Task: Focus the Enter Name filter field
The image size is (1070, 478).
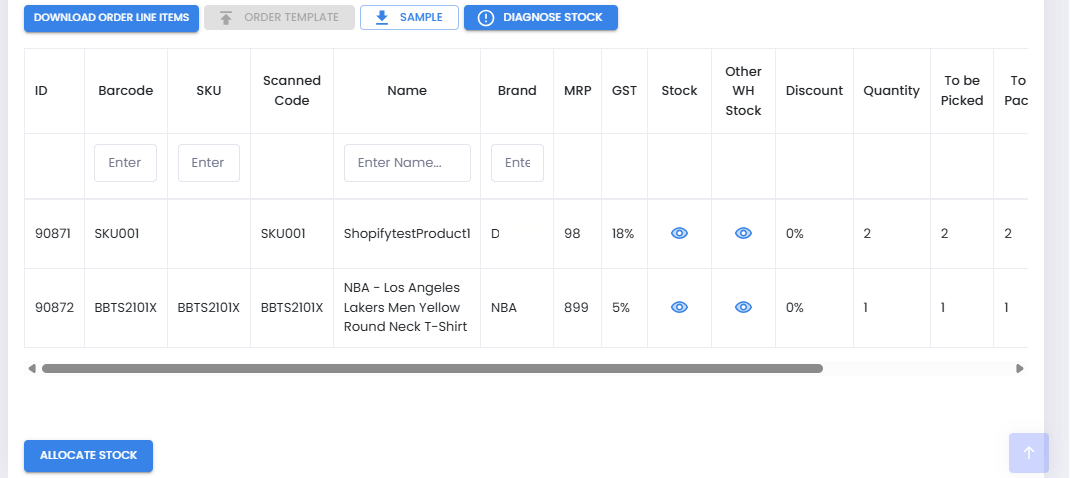Action: click(x=407, y=163)
